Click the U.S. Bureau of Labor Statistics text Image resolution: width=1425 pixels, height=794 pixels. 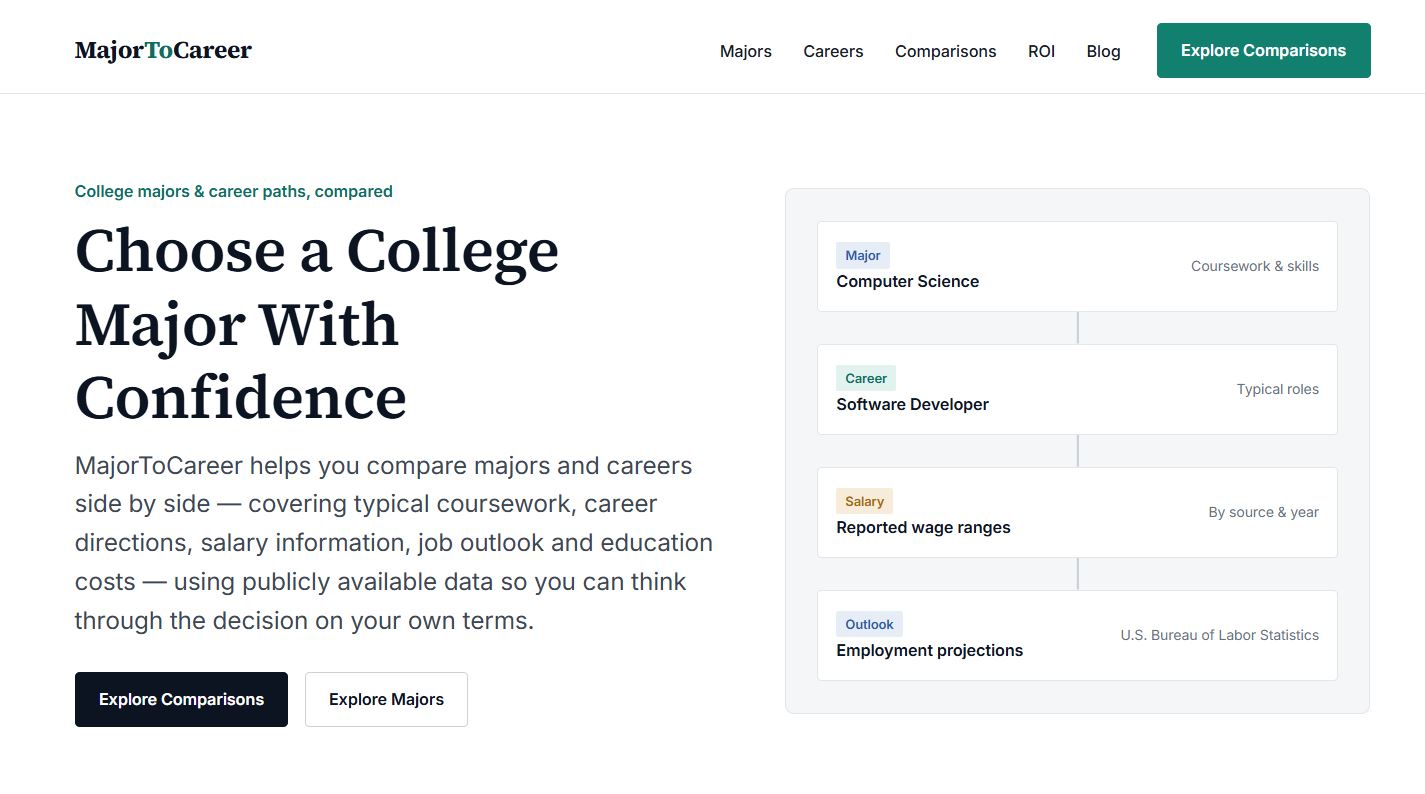pos(1219,635)
